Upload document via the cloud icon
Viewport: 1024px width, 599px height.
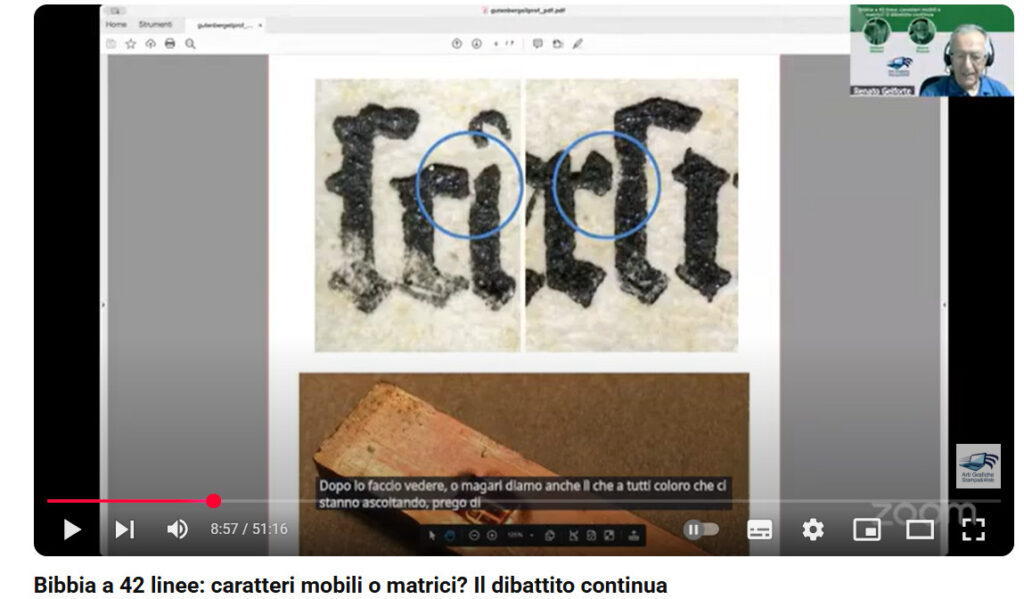[x=151, y=44]
